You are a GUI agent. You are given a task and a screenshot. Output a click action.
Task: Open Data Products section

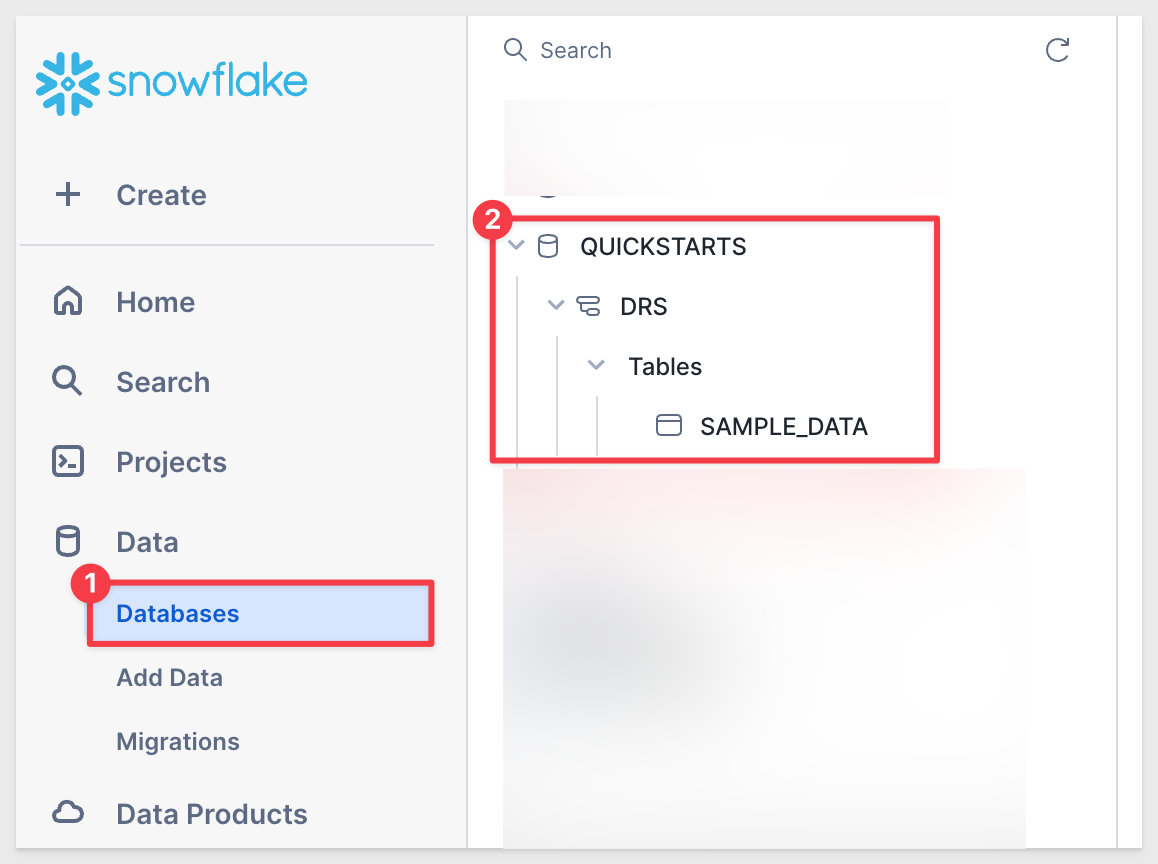212,814
